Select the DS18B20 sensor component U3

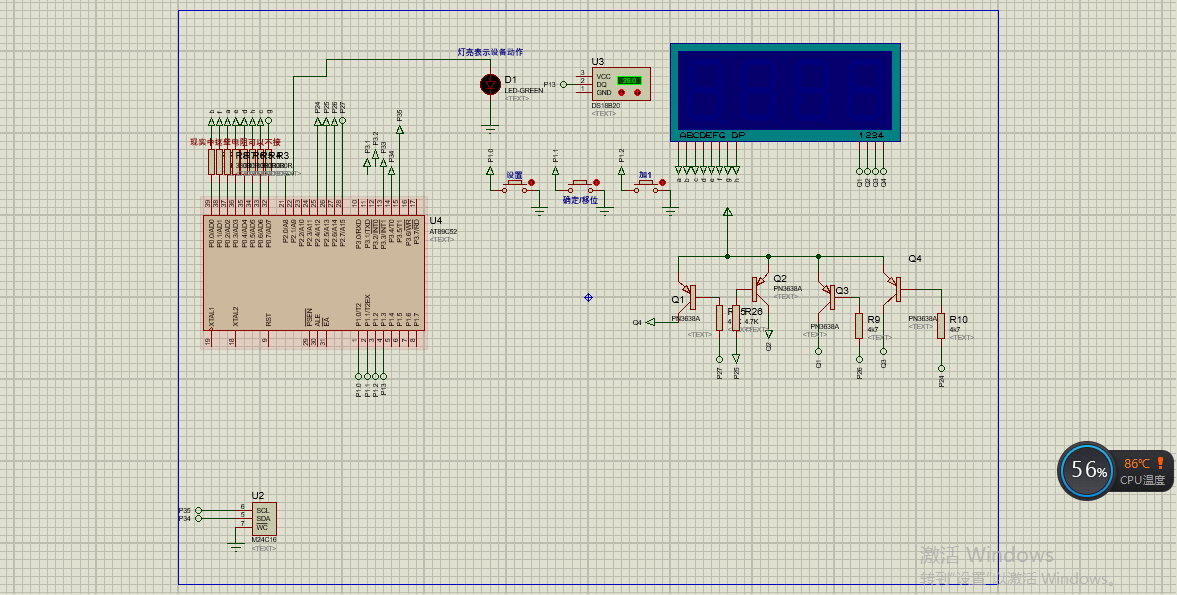(620, 84)
